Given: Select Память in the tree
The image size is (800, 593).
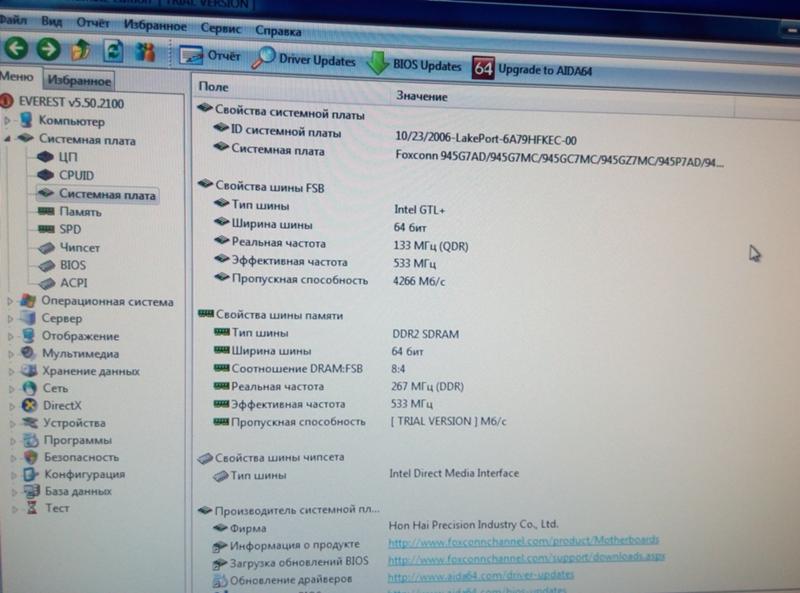Looking at the screenshot, I should pyautogui.click(x=80, y=211).
